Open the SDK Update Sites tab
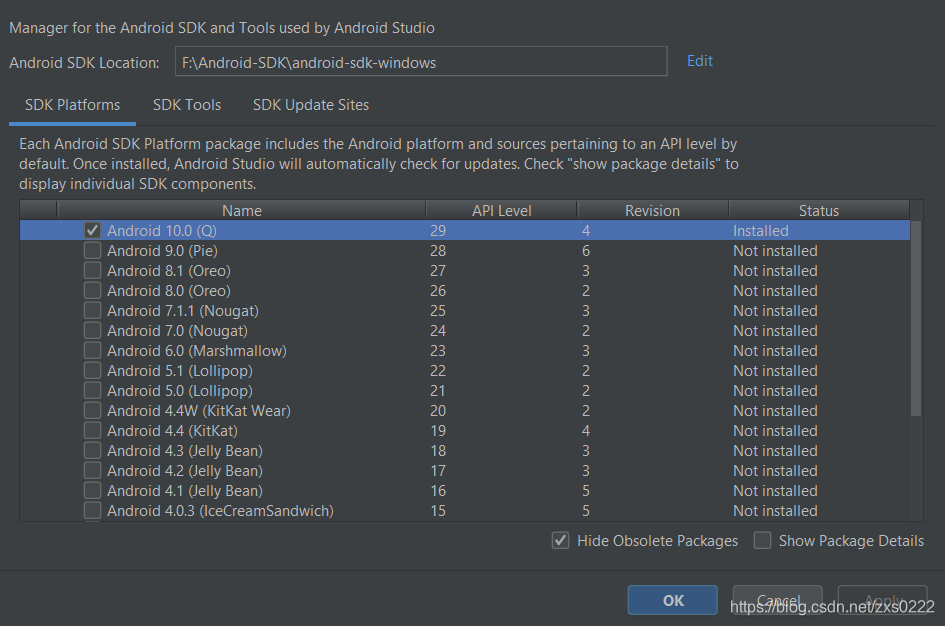 click(x=310, y=104)
